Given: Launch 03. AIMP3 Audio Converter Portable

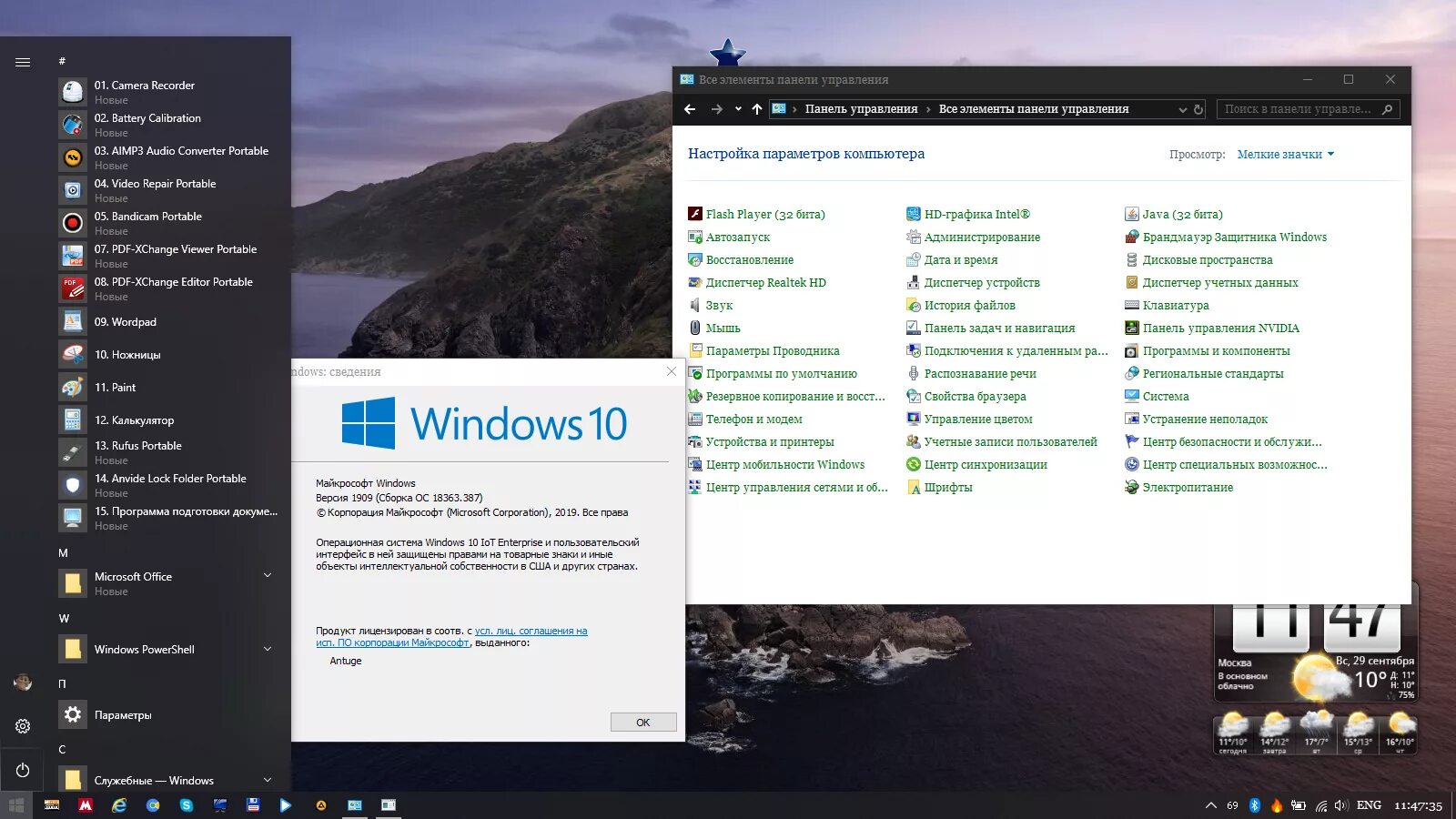Looking at the screenshot, I should 171,157.
